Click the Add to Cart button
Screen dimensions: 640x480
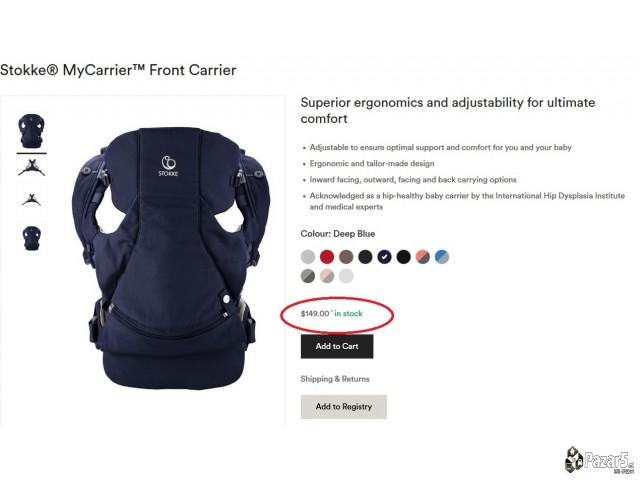pyautogui.click(x=337, y=347)
